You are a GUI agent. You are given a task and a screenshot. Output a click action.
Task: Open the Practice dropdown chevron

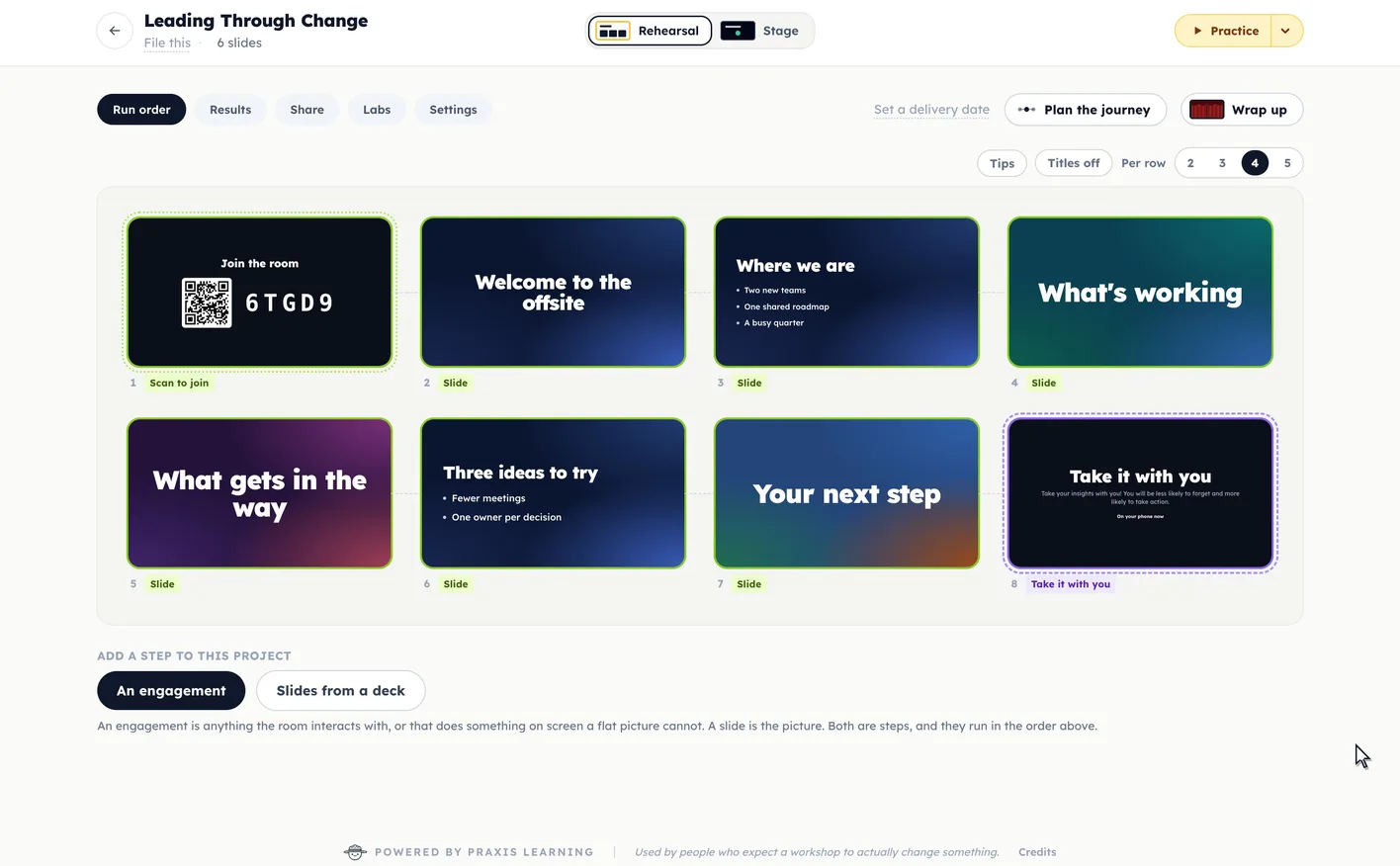(x=1285, y=31)
